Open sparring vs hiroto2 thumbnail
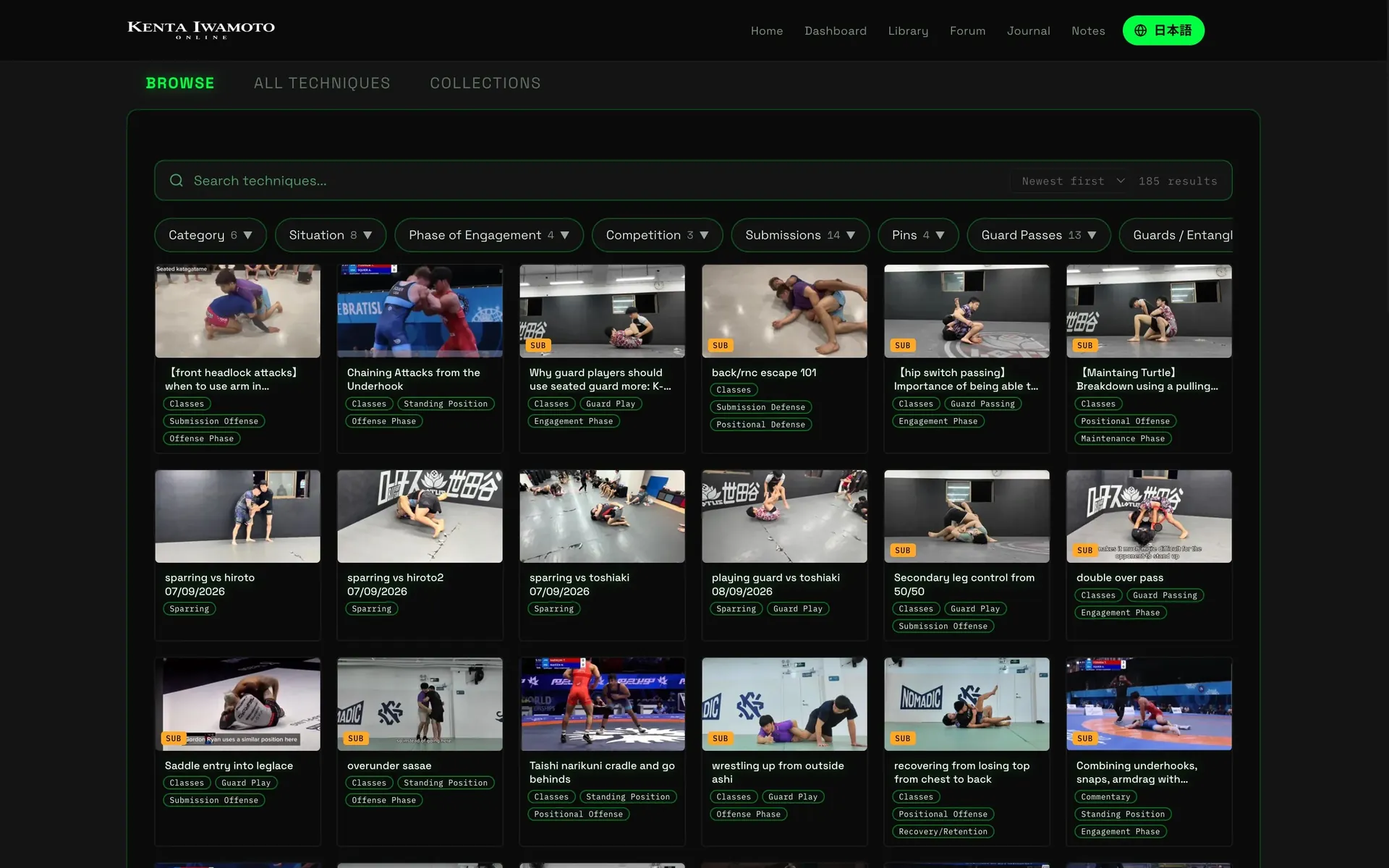The width and height of the screenshot is (1389, 868). tap(420, 516)
